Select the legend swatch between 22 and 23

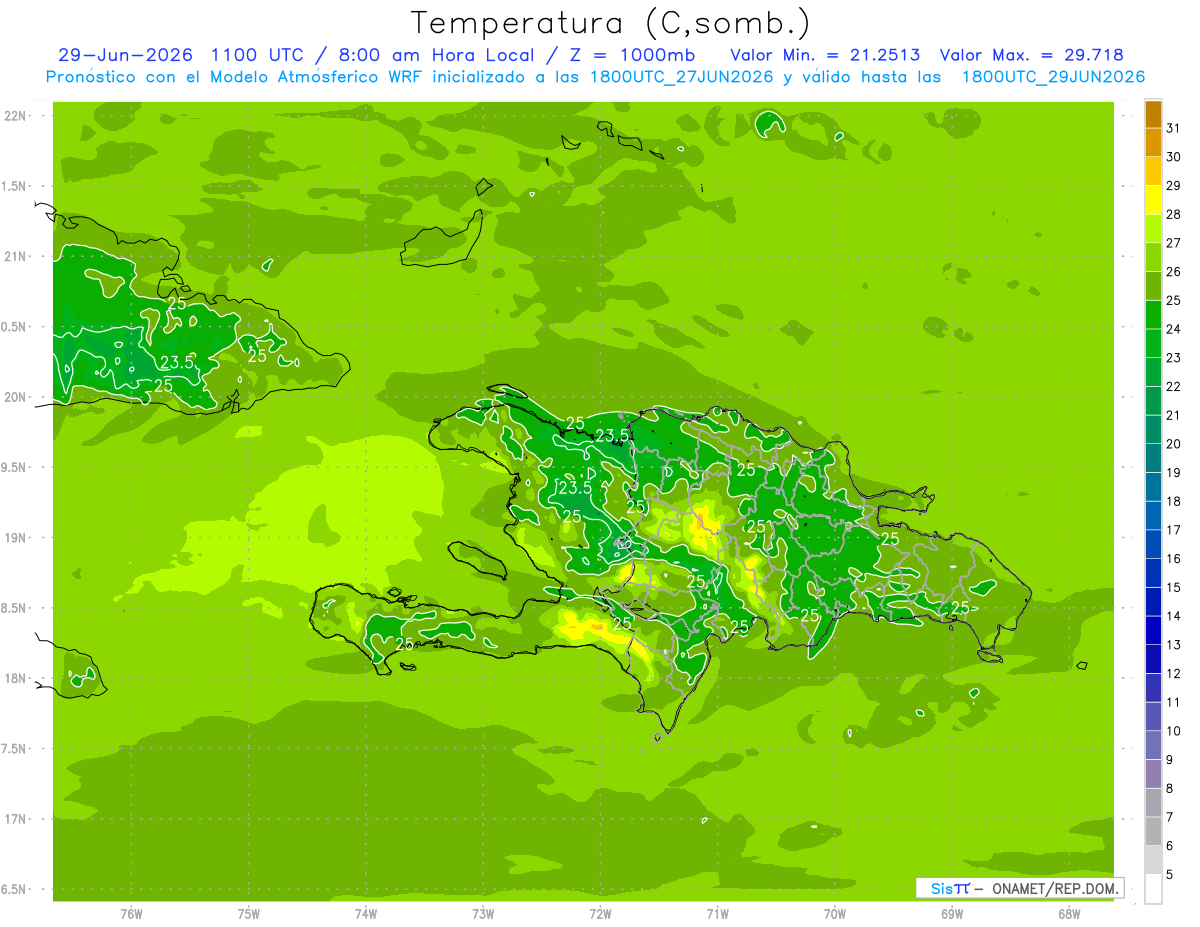1153,372
